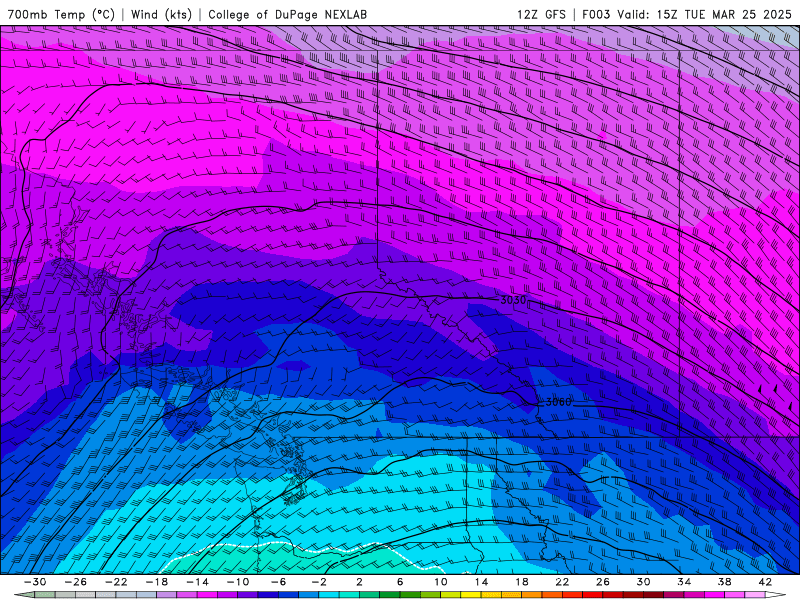This screenshot has height=600, width=800.
Task: Click the -18 legend value
Action: pyautogui.click(x=157, y=582)
